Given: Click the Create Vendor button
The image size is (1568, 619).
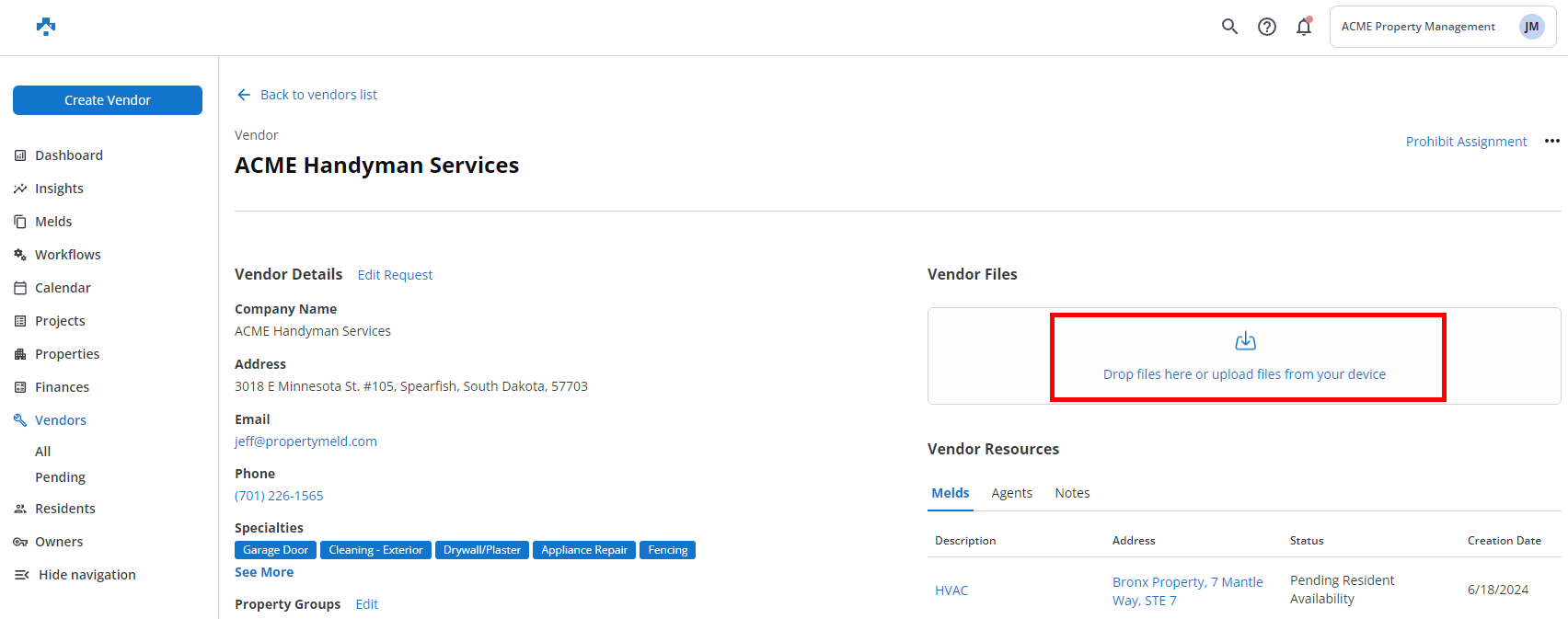Looking at the screenshot, I should 108,100.
